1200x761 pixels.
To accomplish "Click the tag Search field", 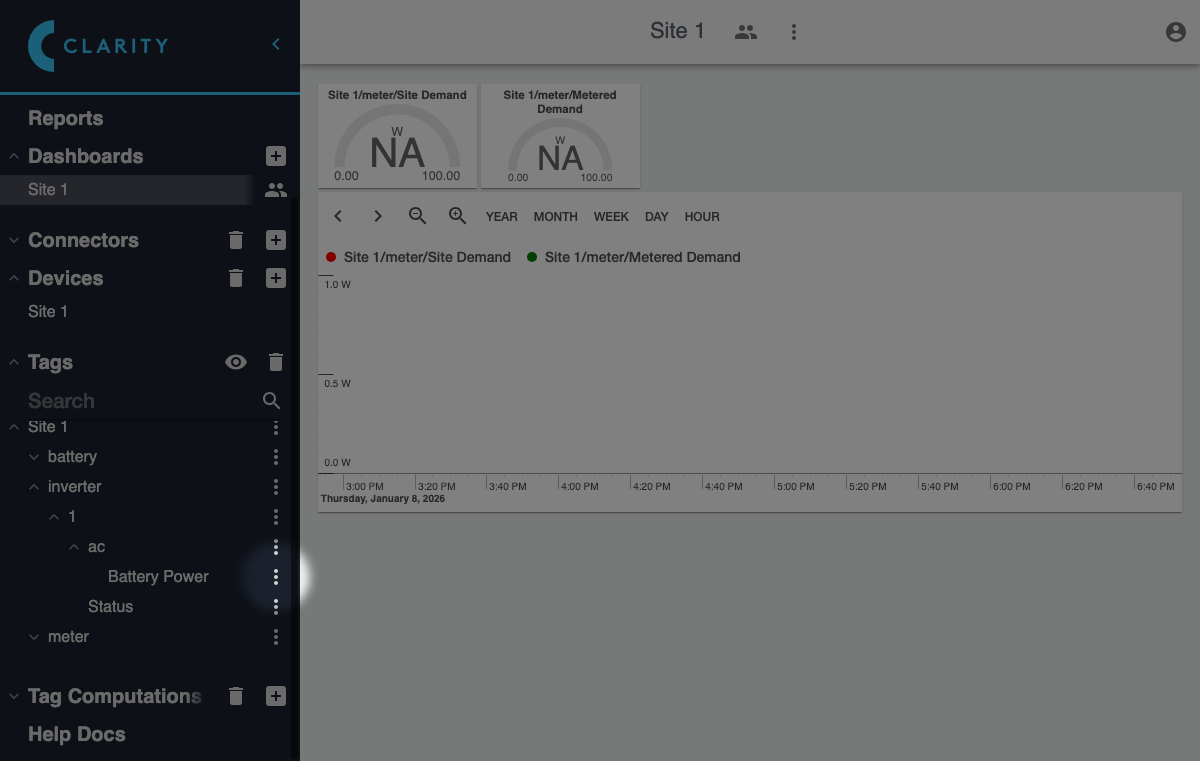I will (x=140, y=401).
